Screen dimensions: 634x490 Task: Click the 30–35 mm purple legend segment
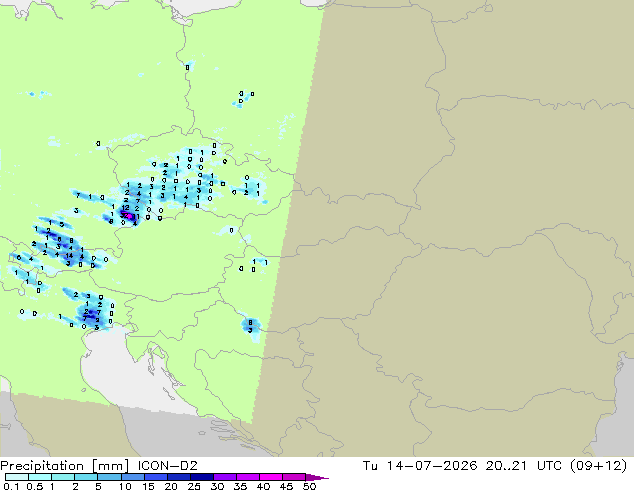pyautogui.click(x=224, y=477)
